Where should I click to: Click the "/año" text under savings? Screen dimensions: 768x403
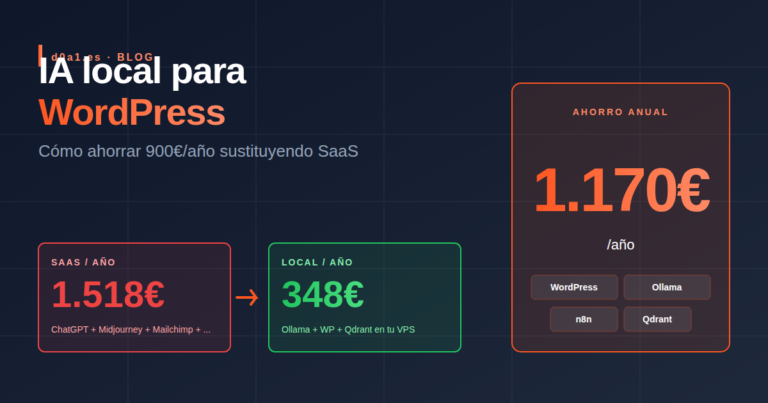[621, 245]
